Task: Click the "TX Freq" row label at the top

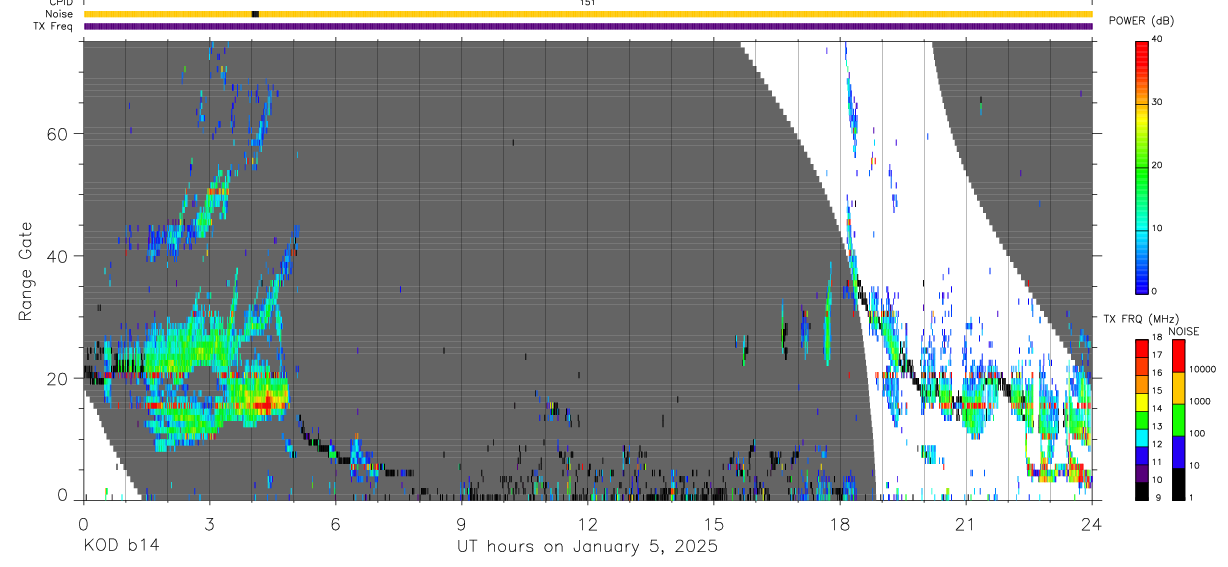Action: pos(55,26)
